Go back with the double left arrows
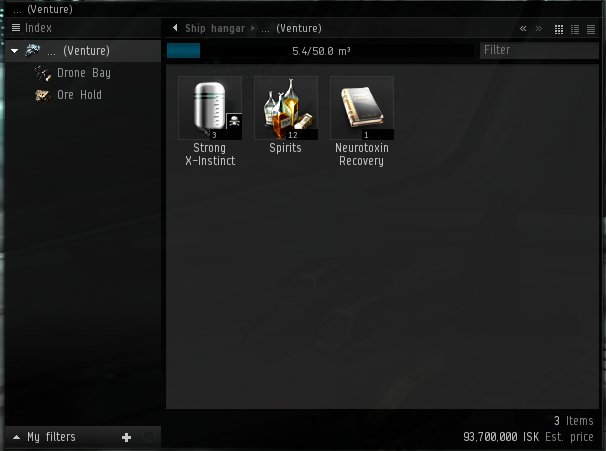The width and height of the screenshot is (606, 451). click(x=523, y=29)
